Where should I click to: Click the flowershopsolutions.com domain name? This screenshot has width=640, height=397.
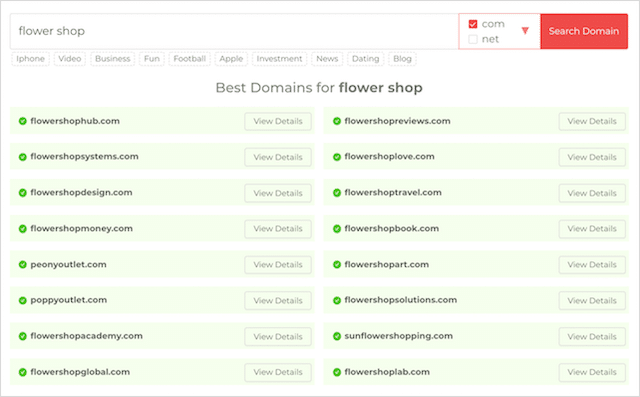(x=401, y=300)
